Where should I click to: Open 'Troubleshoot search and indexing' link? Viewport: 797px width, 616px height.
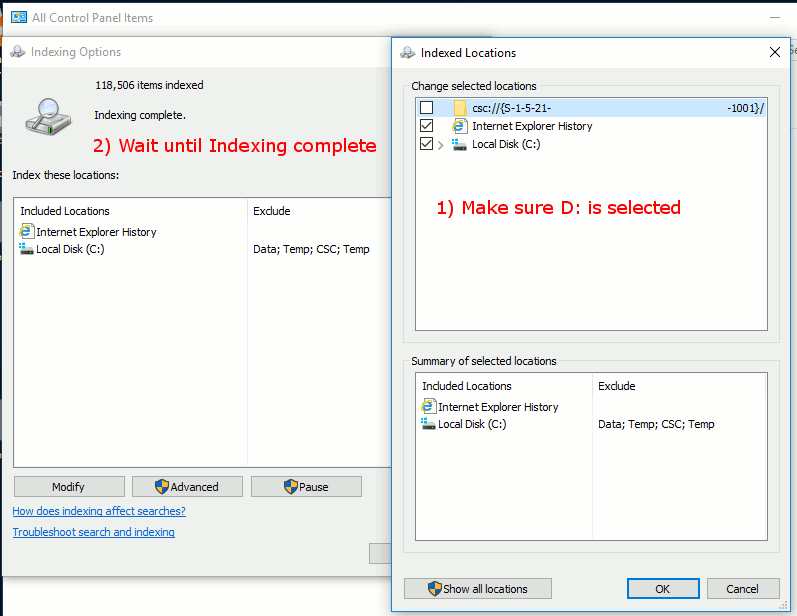(94, 532)
